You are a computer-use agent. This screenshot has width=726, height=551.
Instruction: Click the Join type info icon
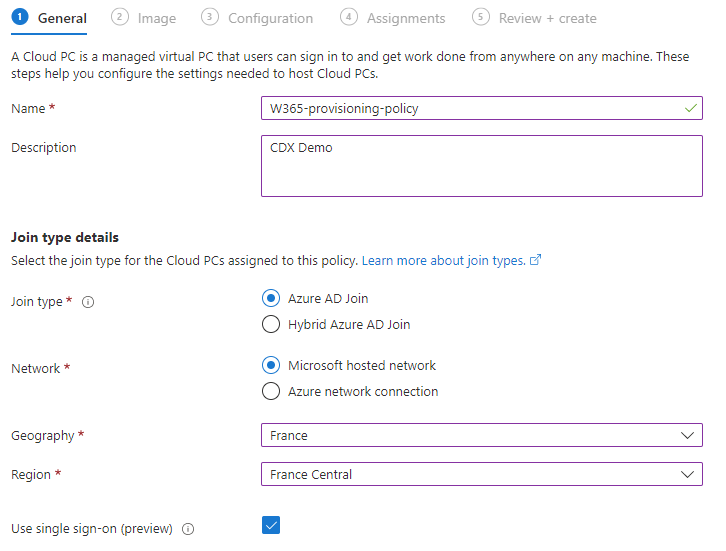[88, 302]
